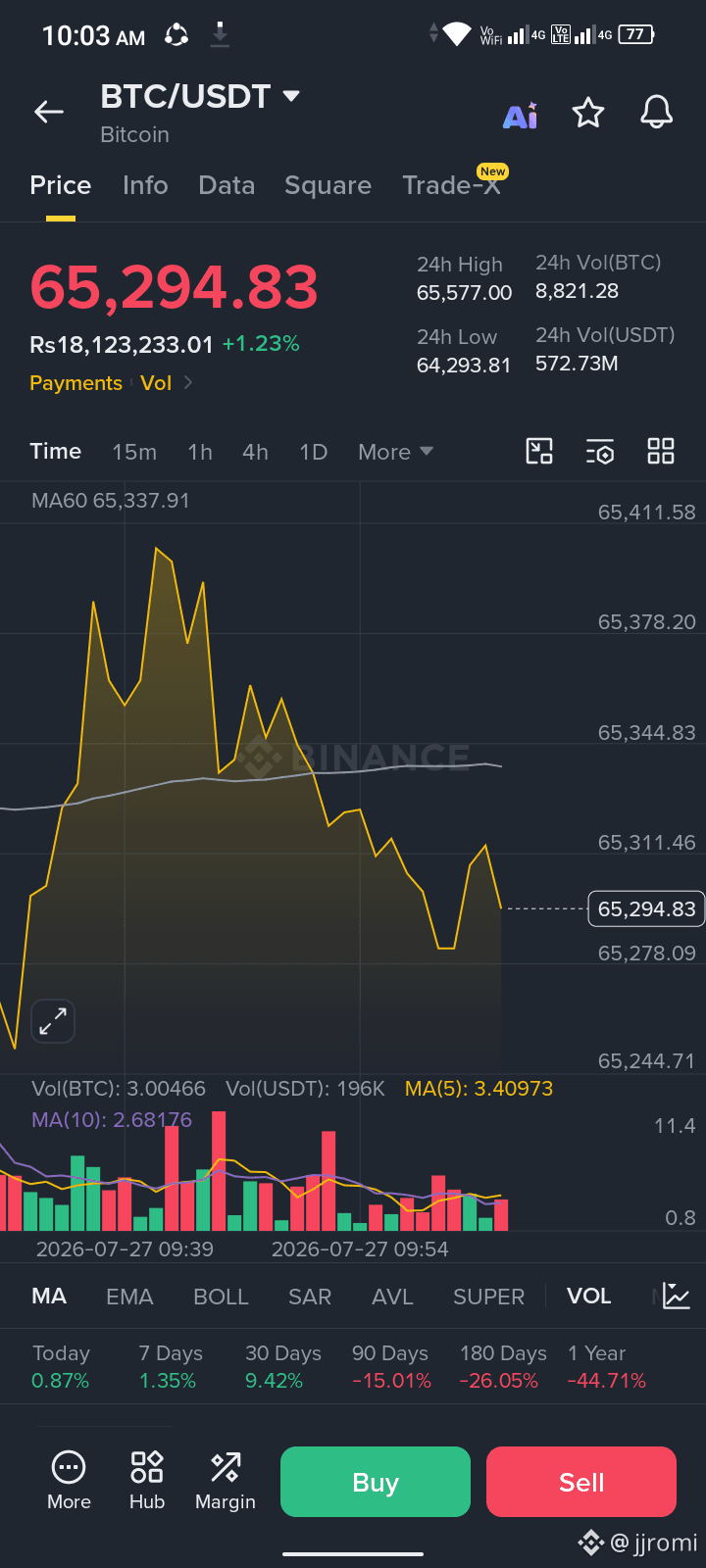This screenshot has height=1568, width=706.
Task: Open the More menu in bottom bar
Action: [x=69, y=1480]
